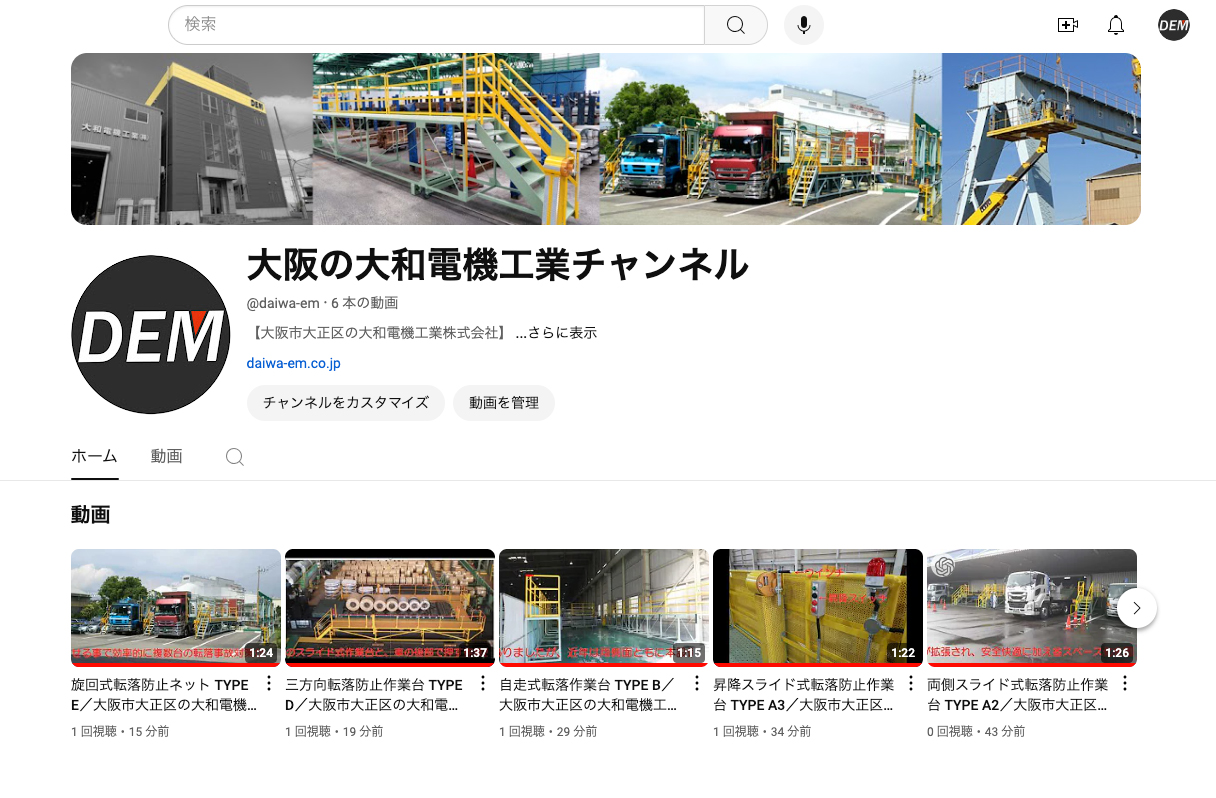The width and height of the screenshot is (1216, 798).
Task: Play the 1:24 trucks video thumbnail
Action: (x=176, y=608)
